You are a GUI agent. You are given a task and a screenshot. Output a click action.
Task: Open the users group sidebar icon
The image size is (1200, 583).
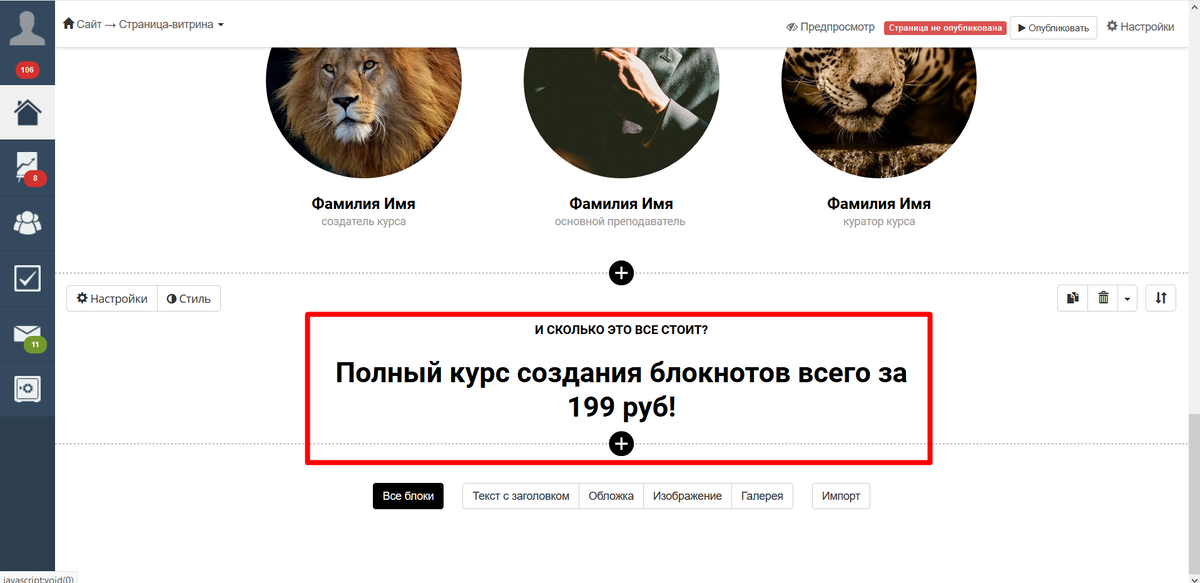point(27,222)
